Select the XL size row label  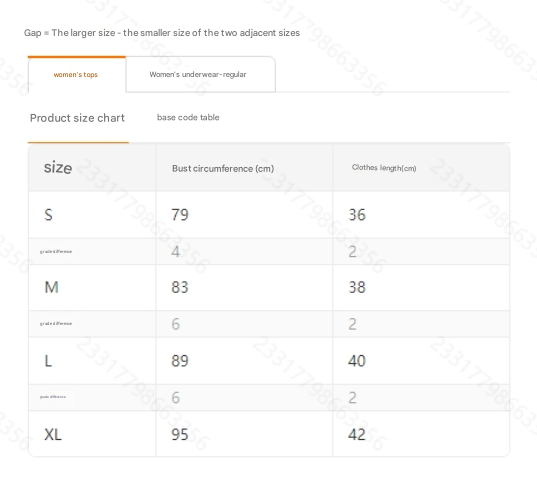click(53, 434)
